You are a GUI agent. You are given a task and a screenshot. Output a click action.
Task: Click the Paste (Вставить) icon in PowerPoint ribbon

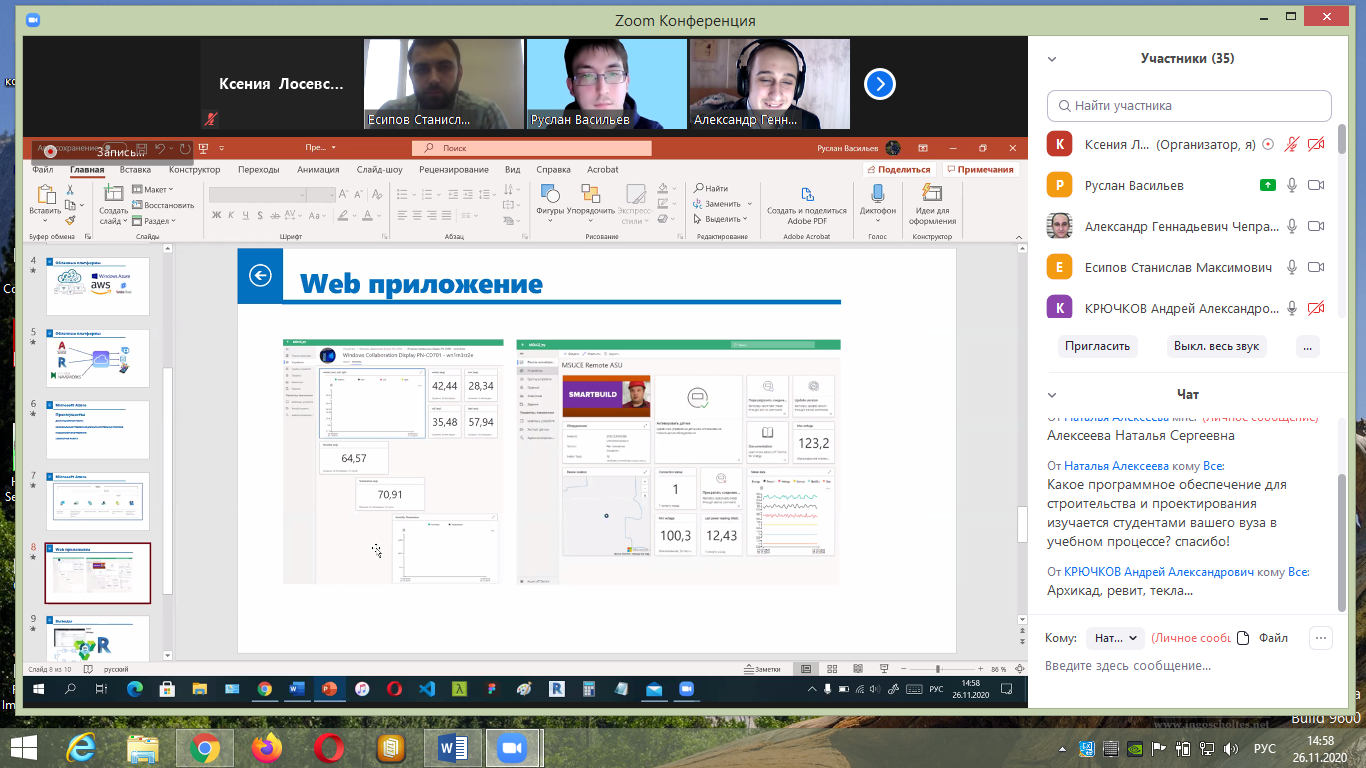pos(45,195)
